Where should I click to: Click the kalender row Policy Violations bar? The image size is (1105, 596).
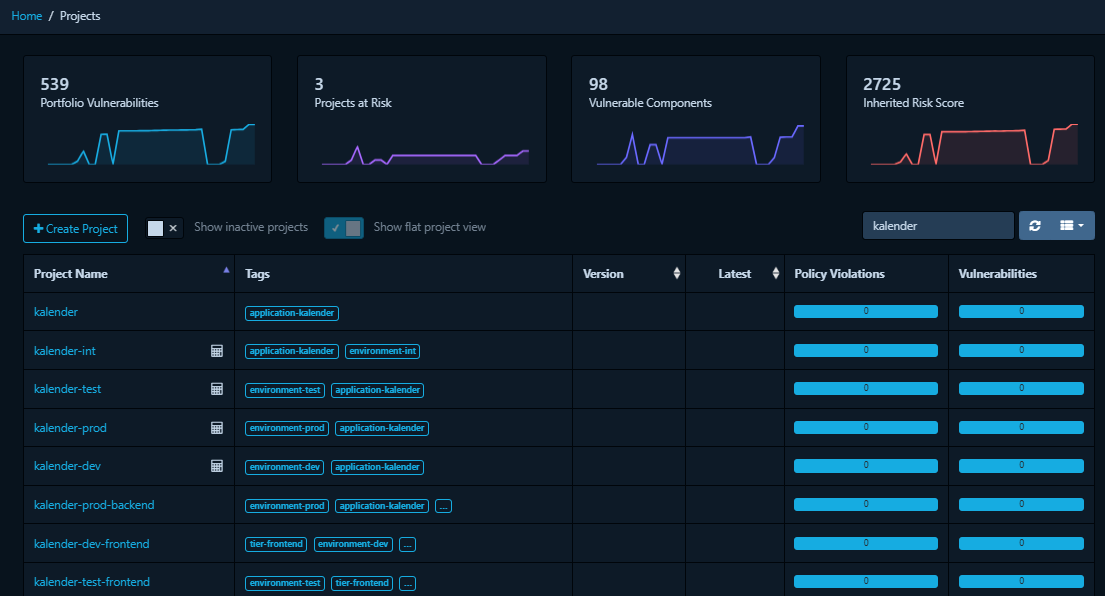coord(865,312)
